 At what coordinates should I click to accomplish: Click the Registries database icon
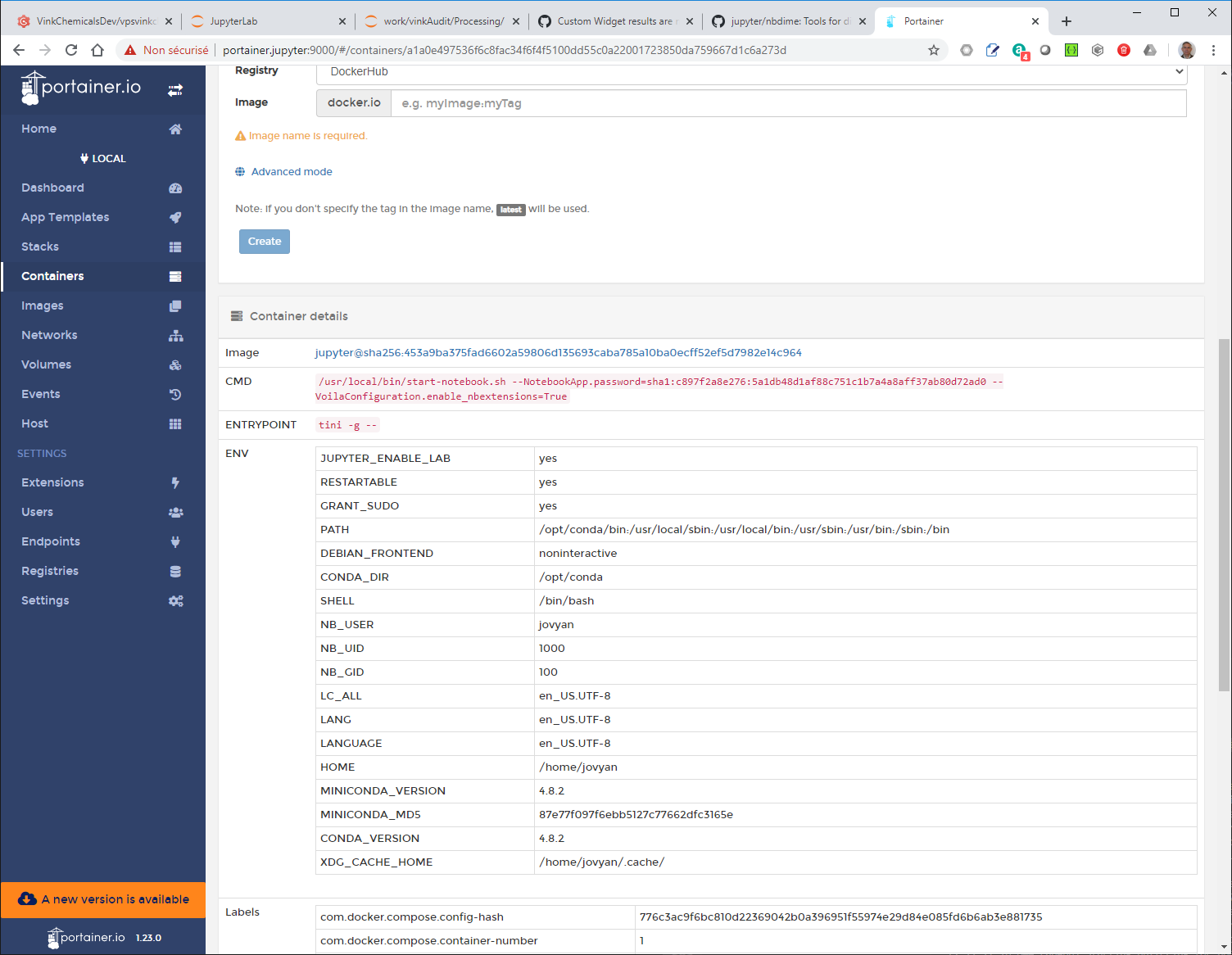pos(175,571)
